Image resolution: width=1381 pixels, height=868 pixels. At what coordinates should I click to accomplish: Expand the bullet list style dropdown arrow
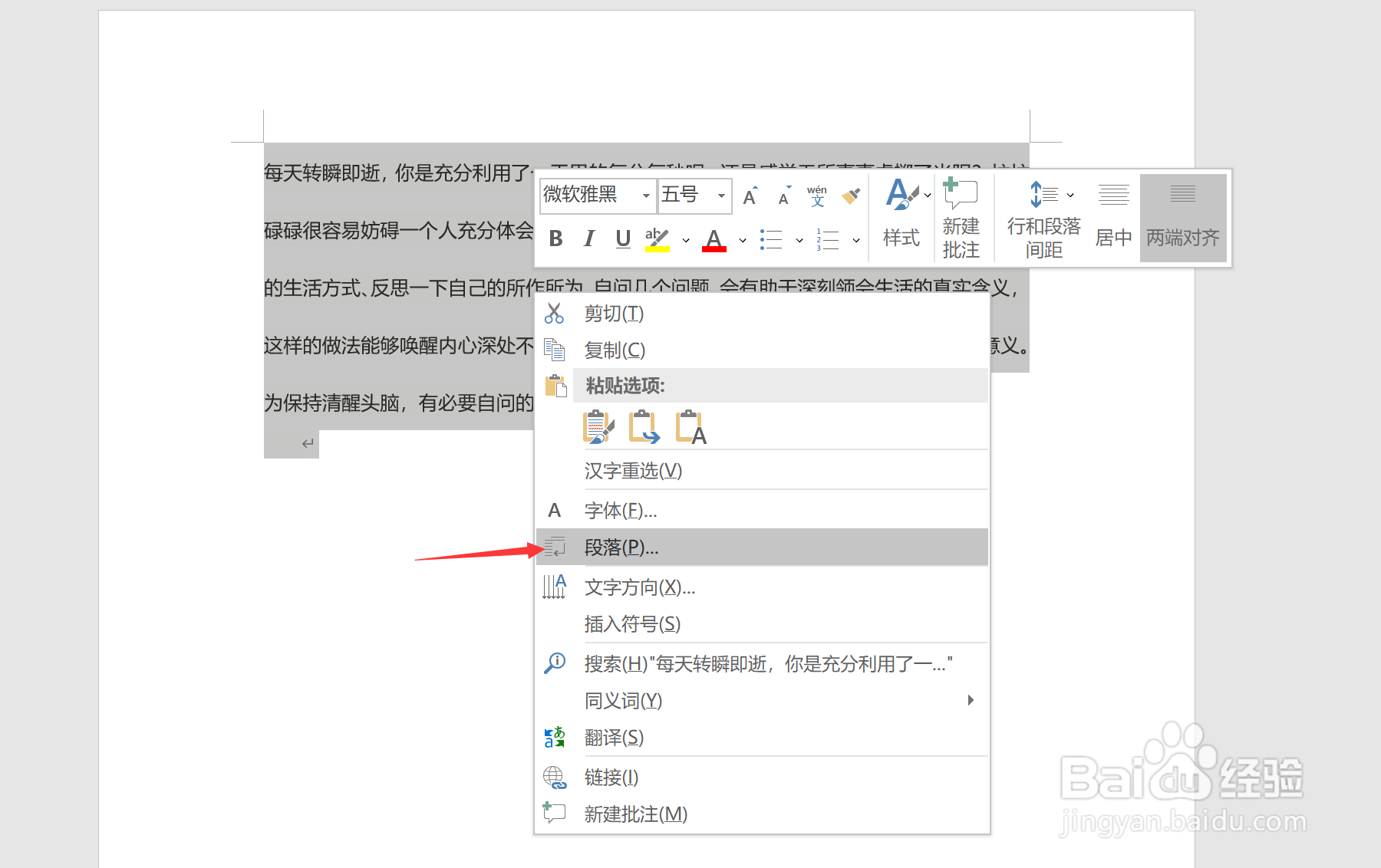[x=799, y=240]
